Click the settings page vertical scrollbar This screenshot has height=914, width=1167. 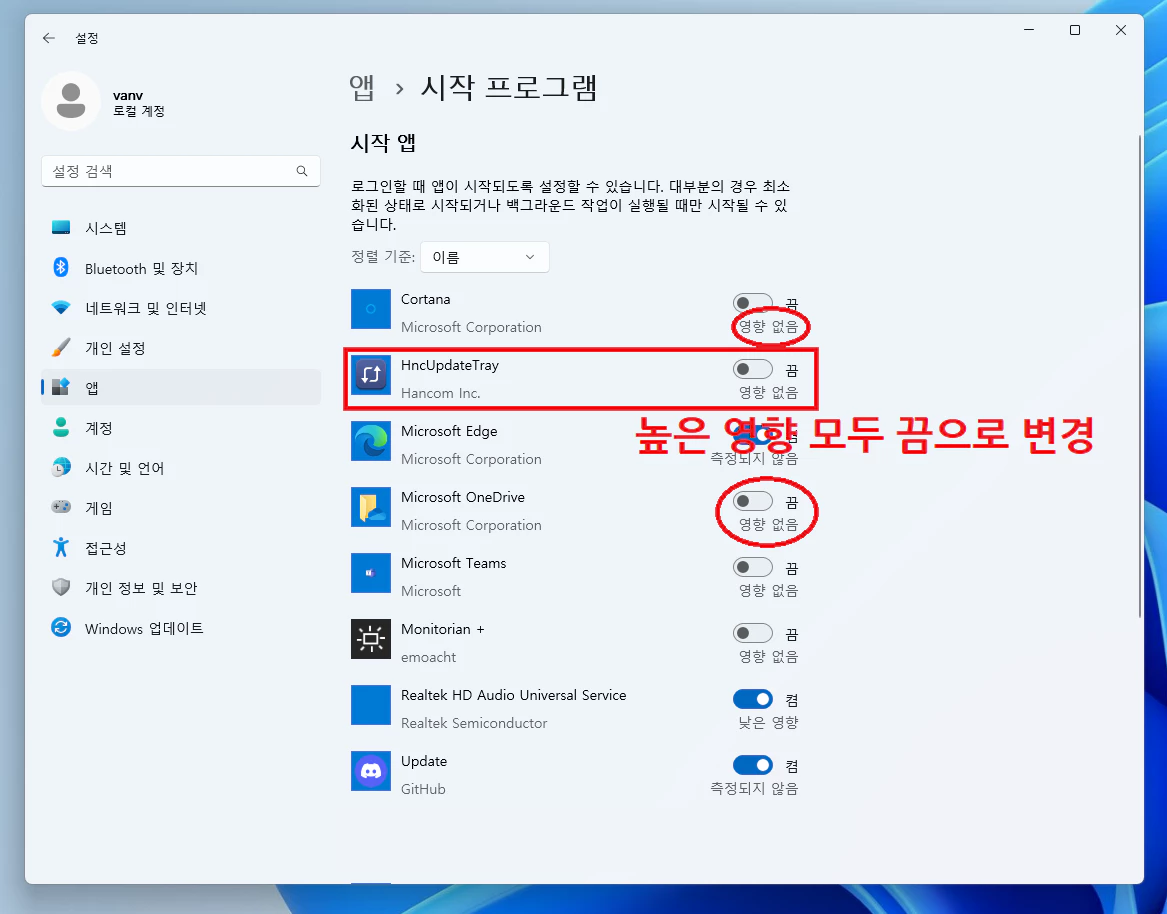1139,376
